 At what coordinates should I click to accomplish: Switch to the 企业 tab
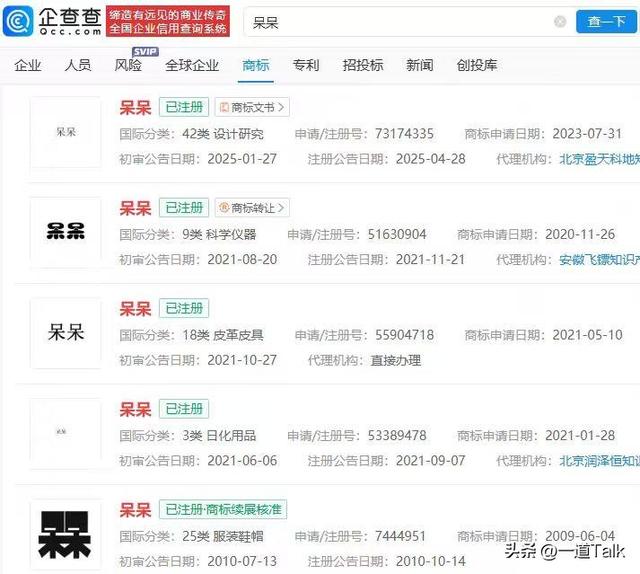click(x=28, y=65)
